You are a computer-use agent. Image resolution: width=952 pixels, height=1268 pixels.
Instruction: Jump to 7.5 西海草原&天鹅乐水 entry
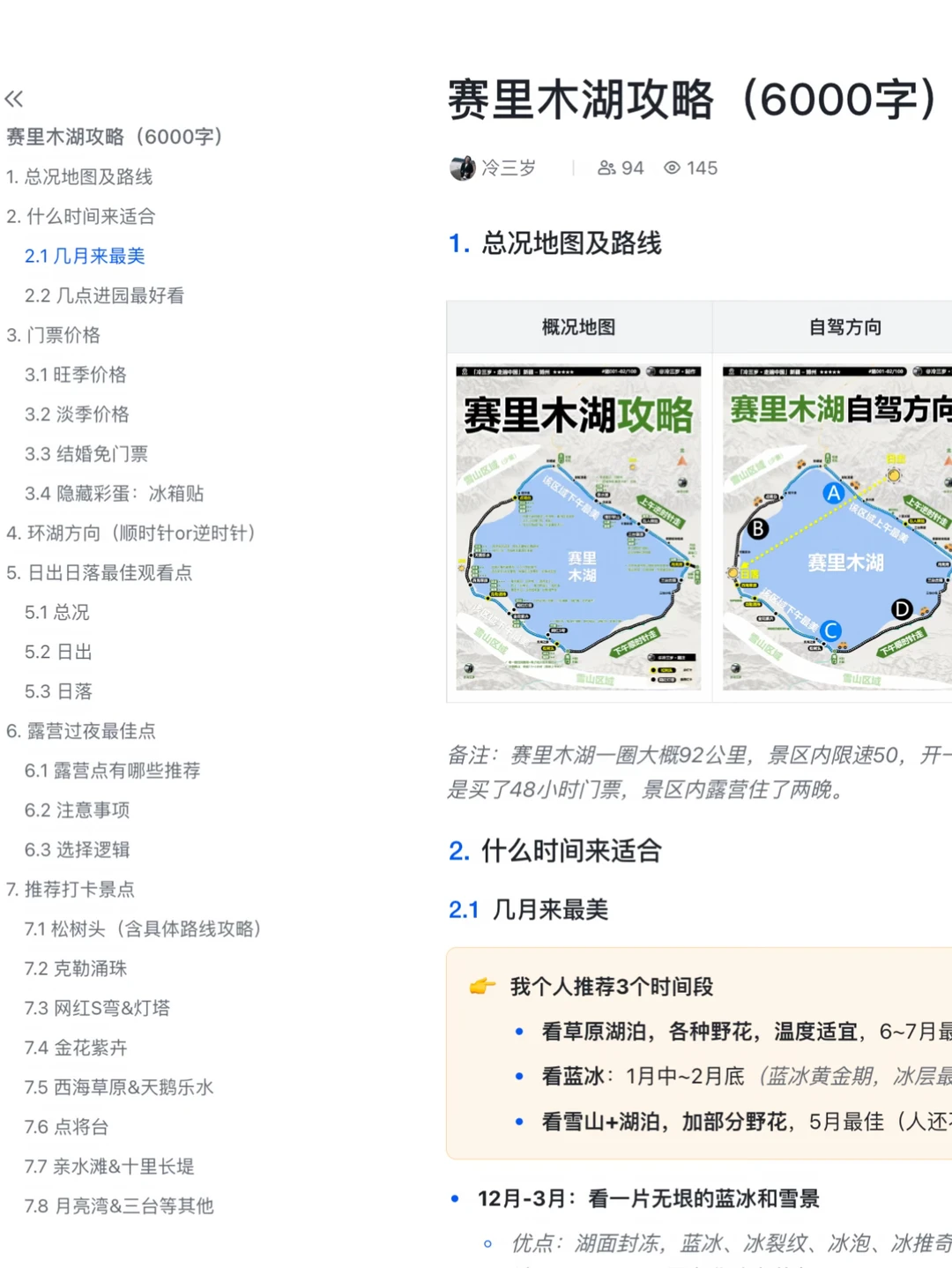pos(119,1087)
